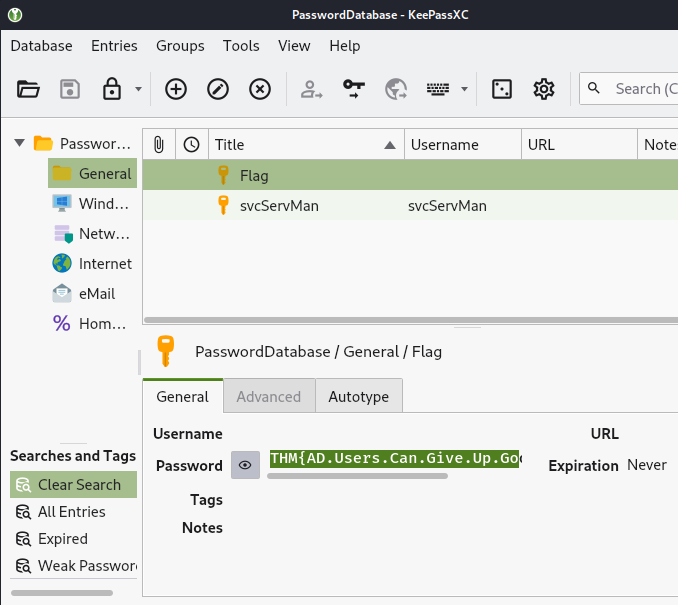Focus the Search input field
This screenshot has width=678, height=605.
[x=629, y=89]
